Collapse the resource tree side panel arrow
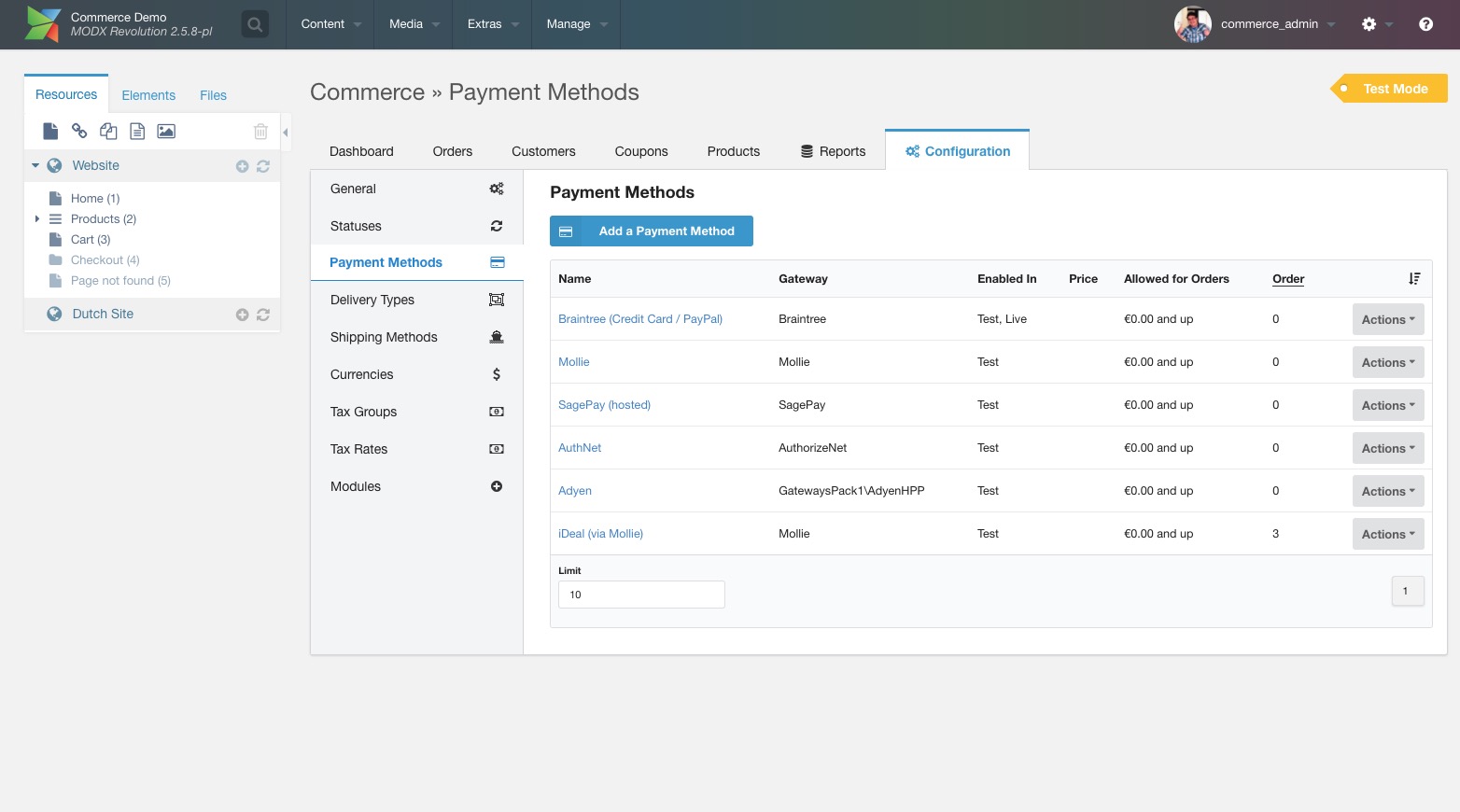The height and width of the screenshot is (812, 1460). (x=286, y=133)
